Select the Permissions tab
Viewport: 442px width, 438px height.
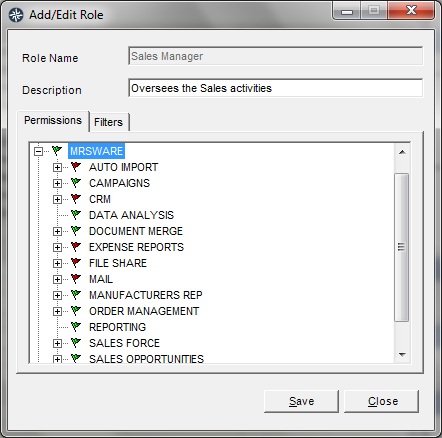tap(53, 120)
